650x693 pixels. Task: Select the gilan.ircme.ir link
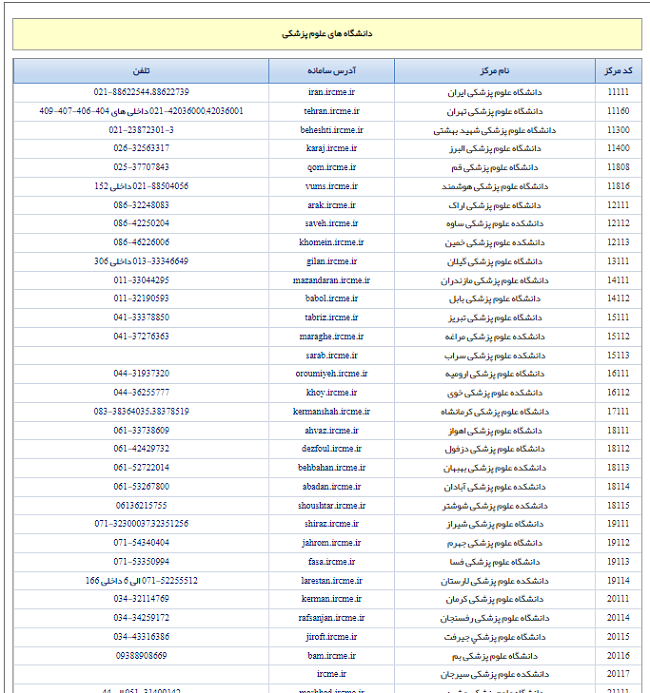pos(331,261)
